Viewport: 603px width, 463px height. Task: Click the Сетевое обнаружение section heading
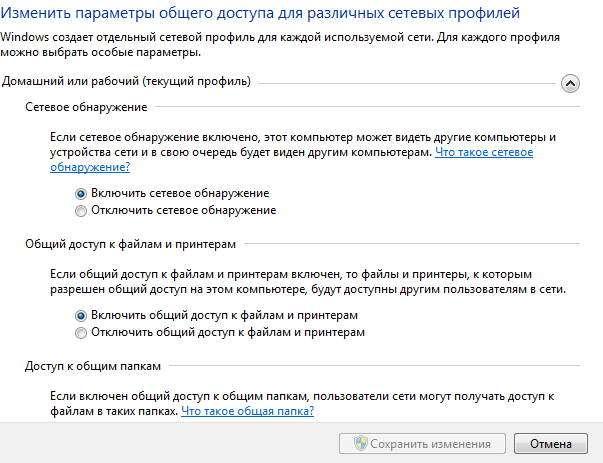86,107
